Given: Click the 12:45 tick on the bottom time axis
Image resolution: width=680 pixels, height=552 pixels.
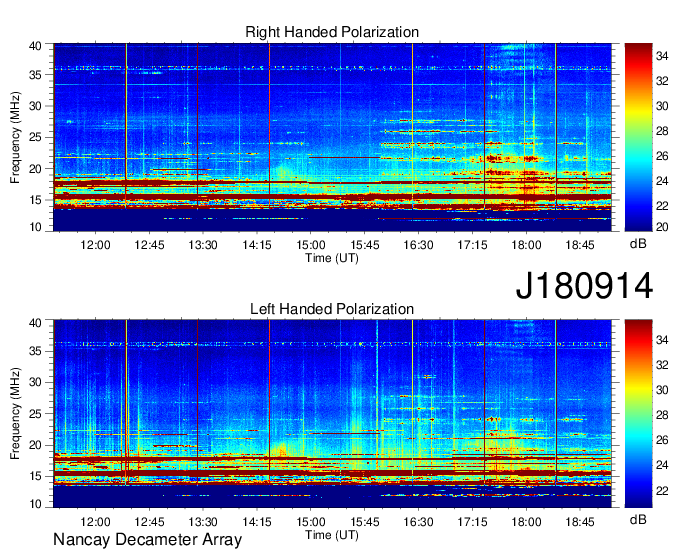Looking at the screenshot, I should 149,522.
